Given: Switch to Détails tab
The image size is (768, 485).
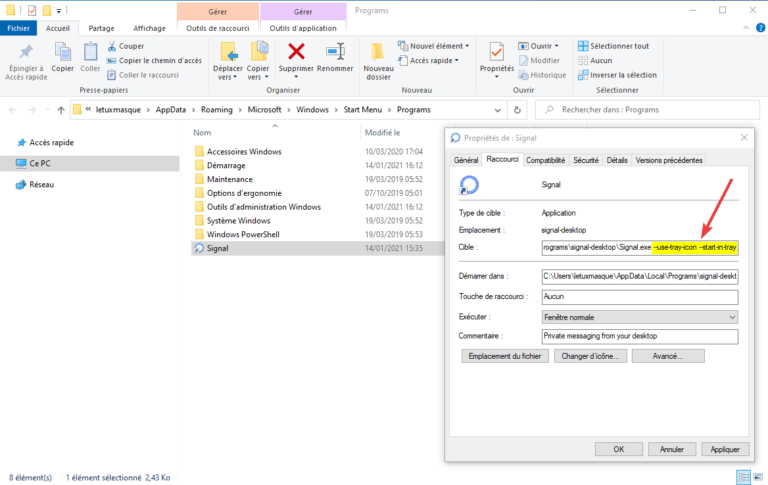Looking at the screenshot, I should coord(617,160).
